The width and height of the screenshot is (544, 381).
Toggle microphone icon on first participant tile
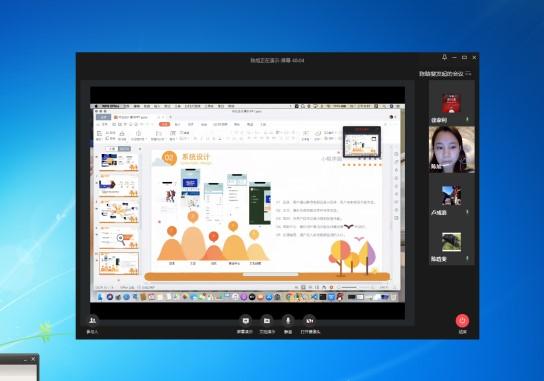[x=467, y=119]
